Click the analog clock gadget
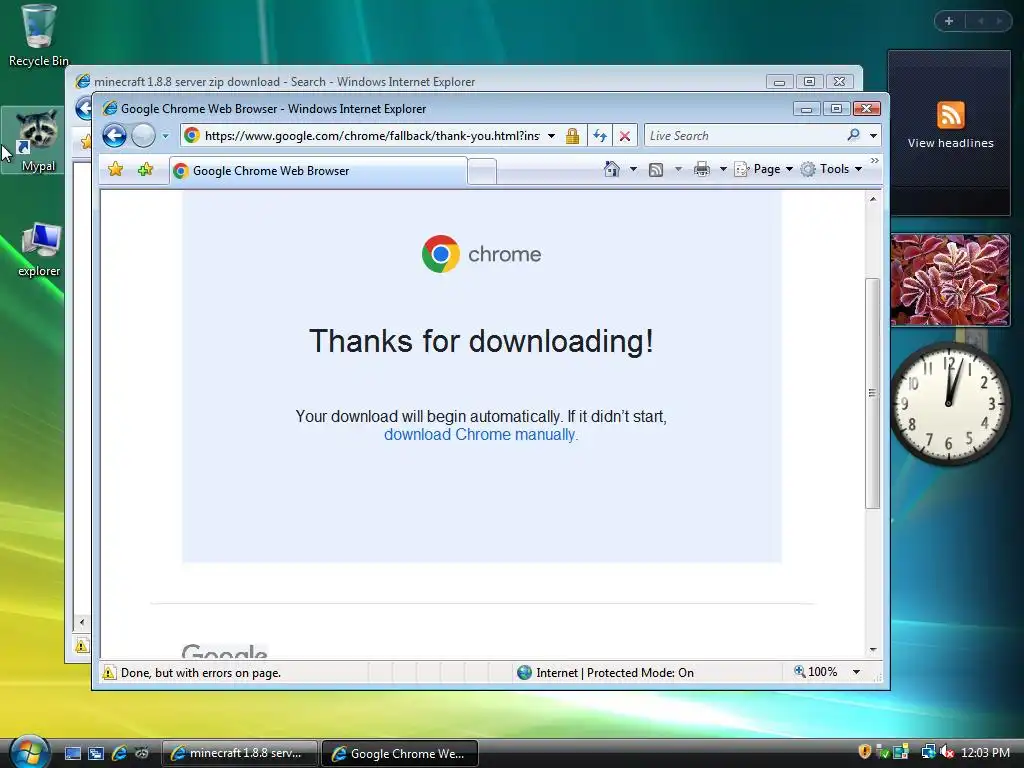This screenshot has width=1024, height=768. pos(950,403)
